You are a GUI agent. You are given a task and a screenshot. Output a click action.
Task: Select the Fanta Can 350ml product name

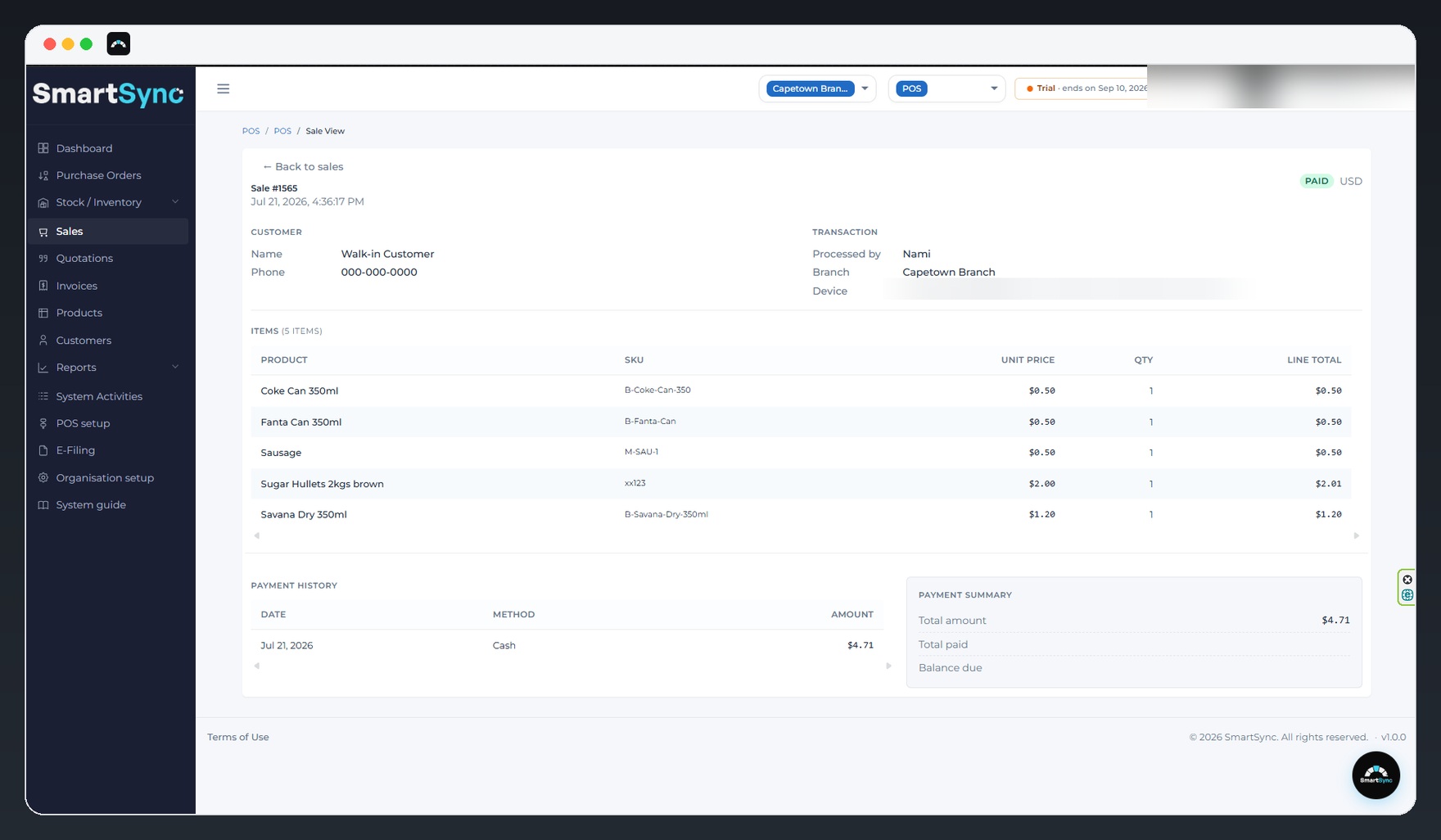point(300,422)
